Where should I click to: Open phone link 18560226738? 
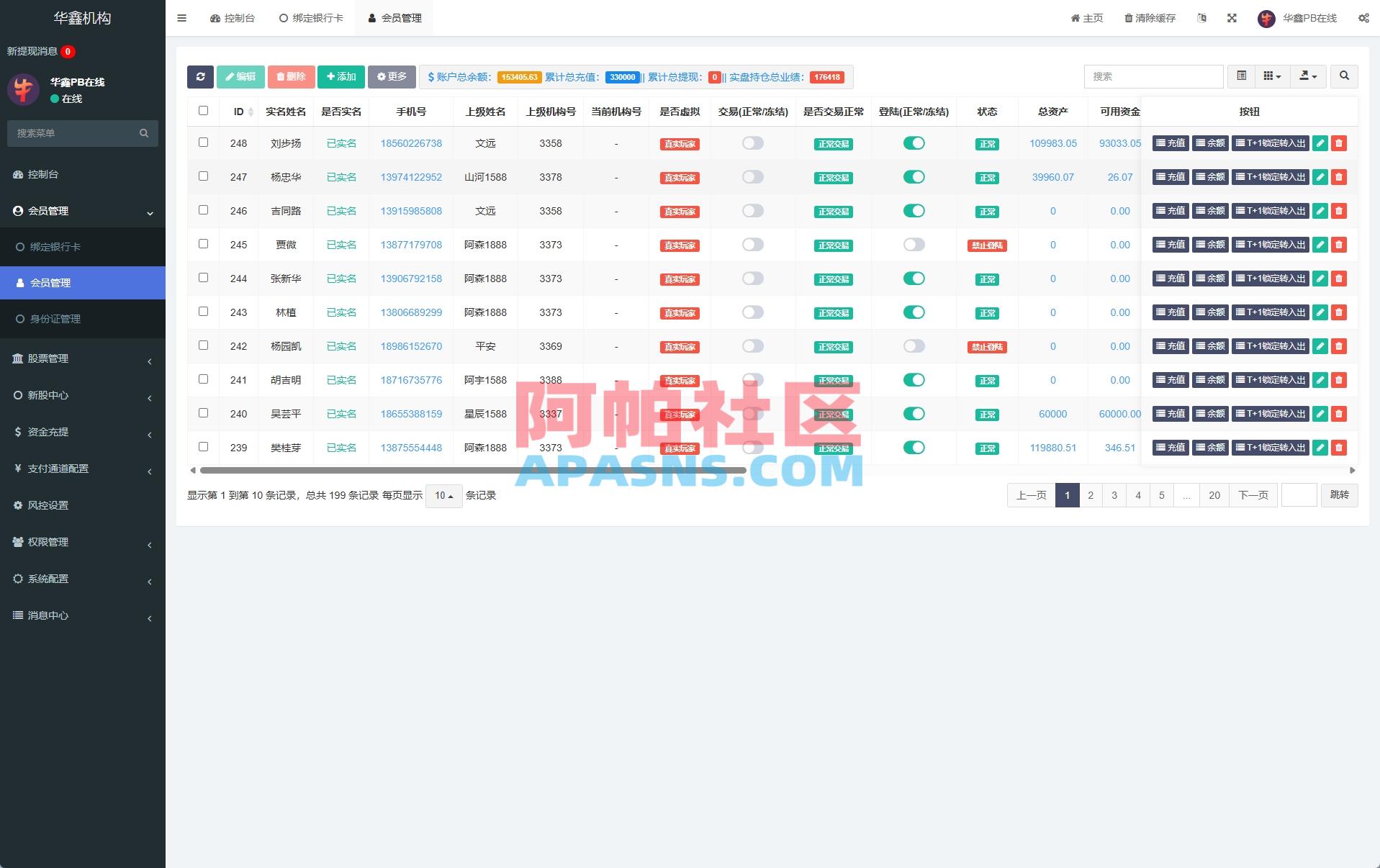point(410,143)
